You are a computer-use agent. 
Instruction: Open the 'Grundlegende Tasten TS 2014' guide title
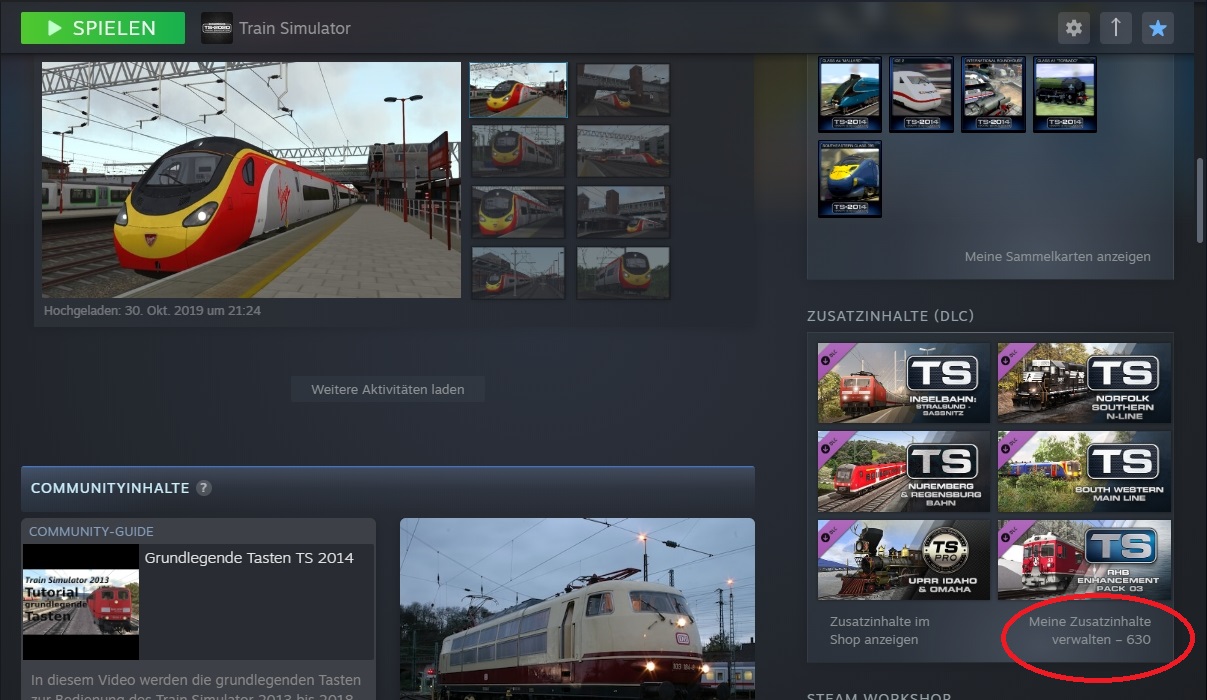(249, 558)
